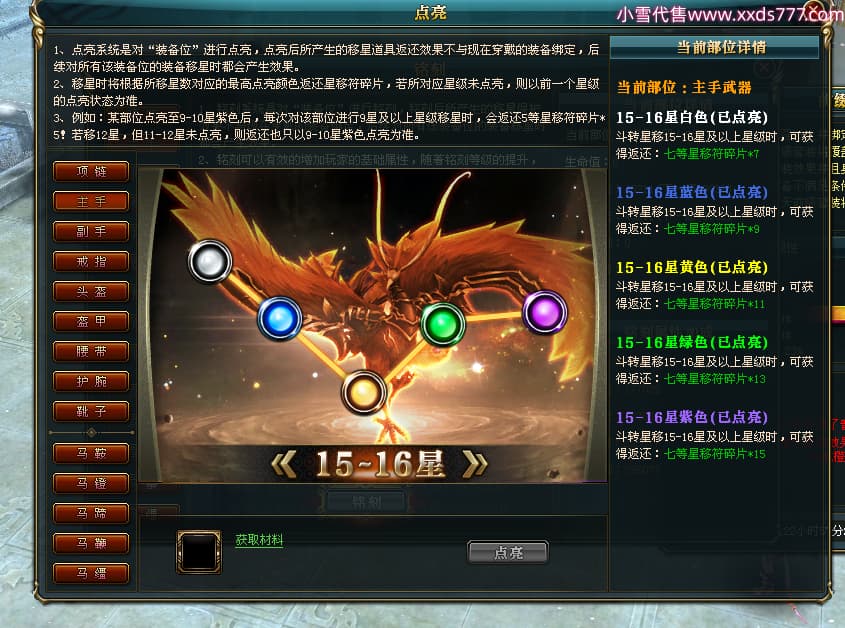This screenshot has height=628, width=845.
Task: Go to next star level arrow
Action: [x=475, y=464]
